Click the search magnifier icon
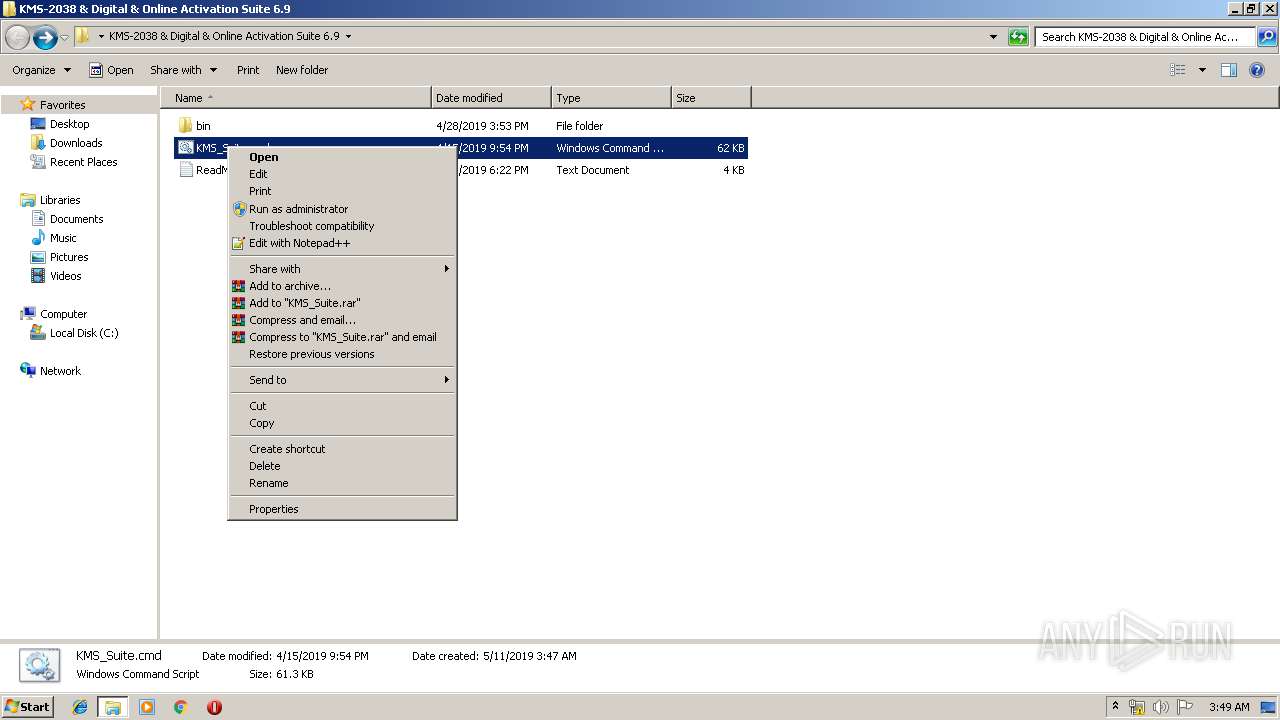This screenshot has width=1280, height=720. pos(1266,37)
